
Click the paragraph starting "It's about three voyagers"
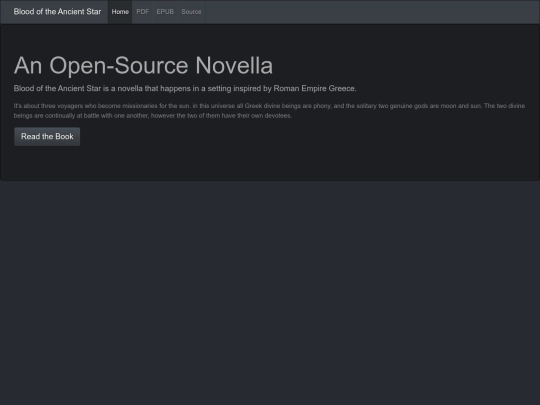[269, 111]
